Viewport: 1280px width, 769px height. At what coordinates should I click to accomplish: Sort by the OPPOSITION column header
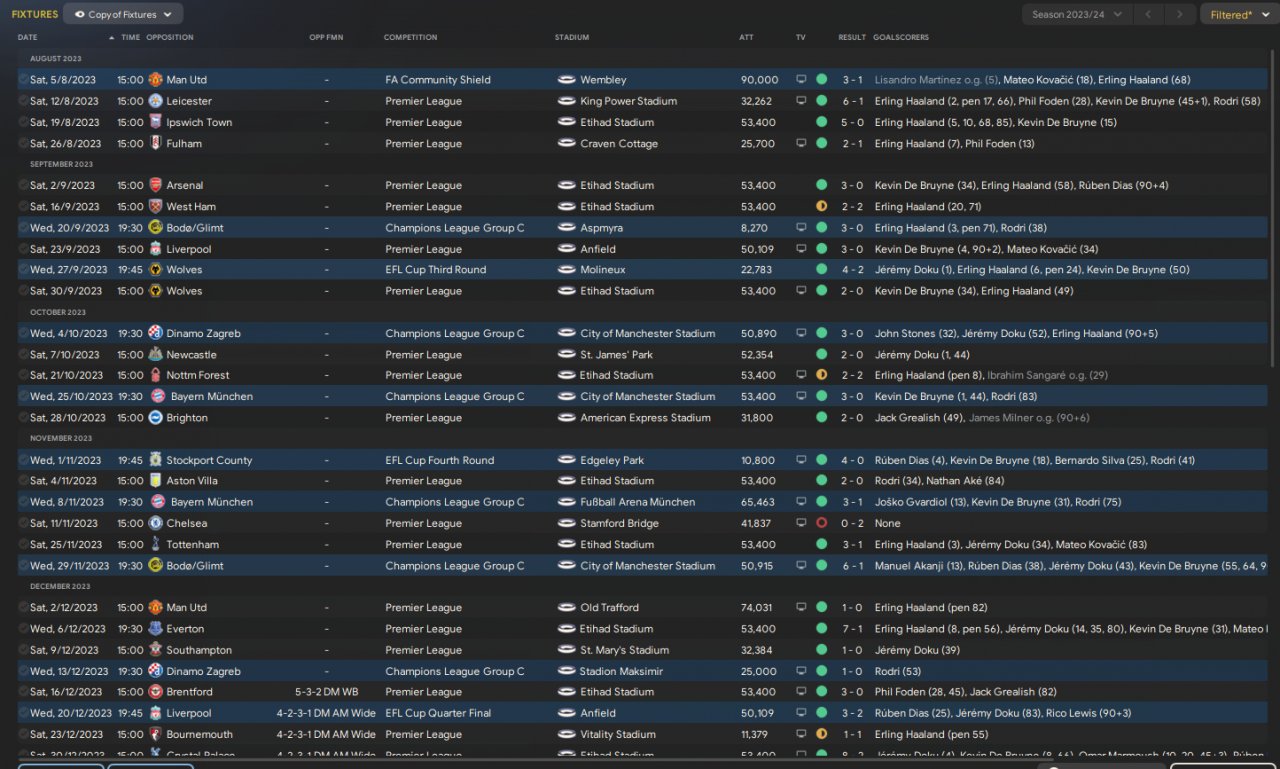click(x=170, y=38)
